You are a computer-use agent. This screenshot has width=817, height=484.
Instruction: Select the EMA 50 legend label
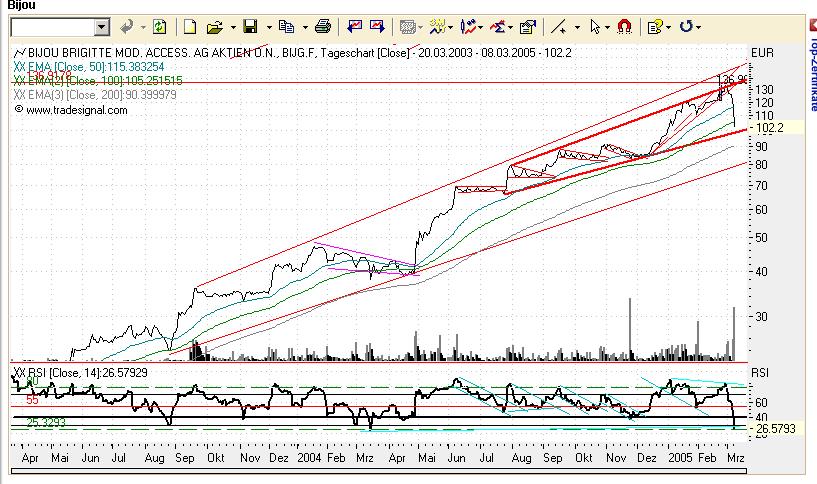(89, 67)
